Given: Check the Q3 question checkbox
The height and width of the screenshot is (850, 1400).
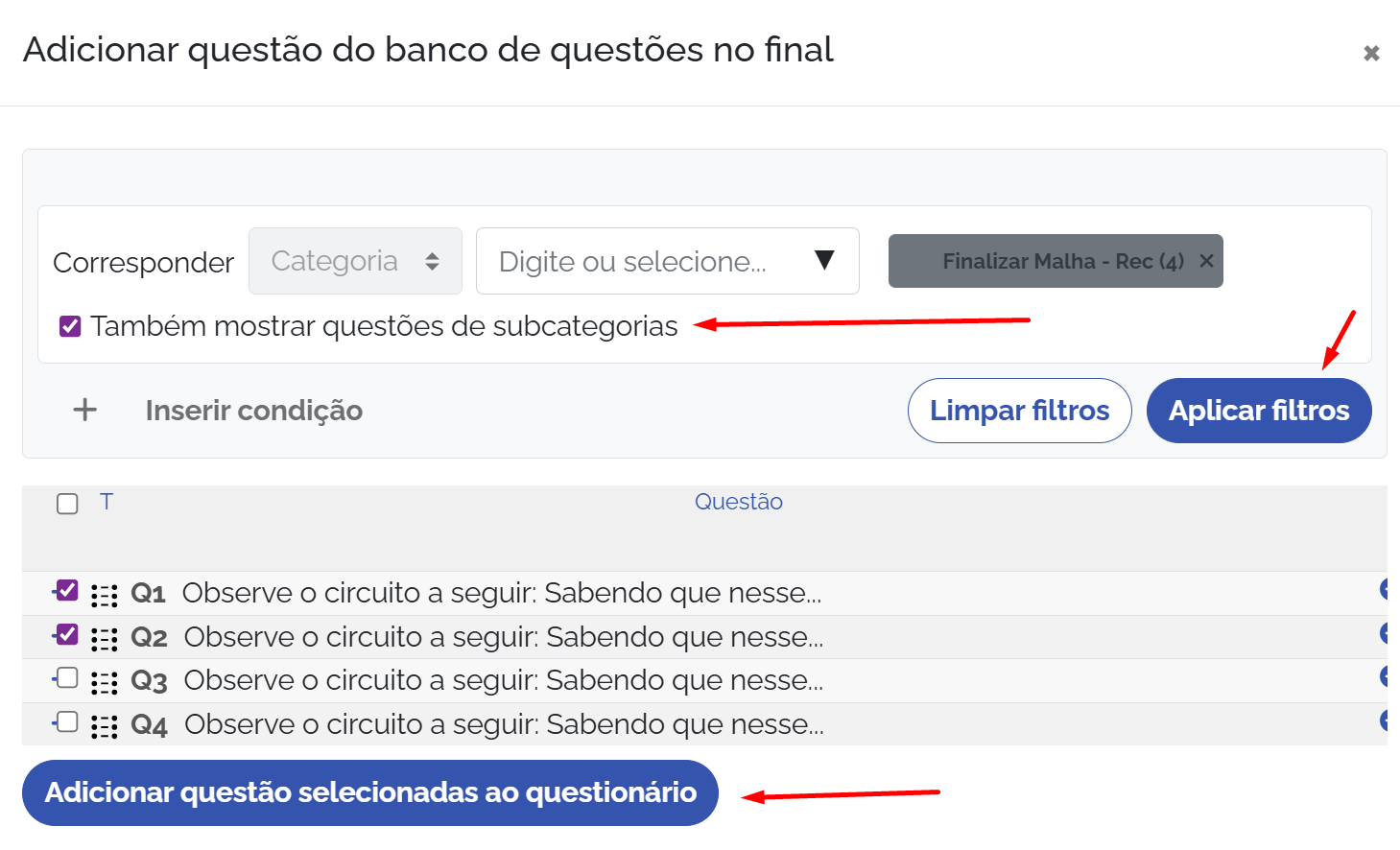Looking at the screenshot, I should tap(67, 678).
